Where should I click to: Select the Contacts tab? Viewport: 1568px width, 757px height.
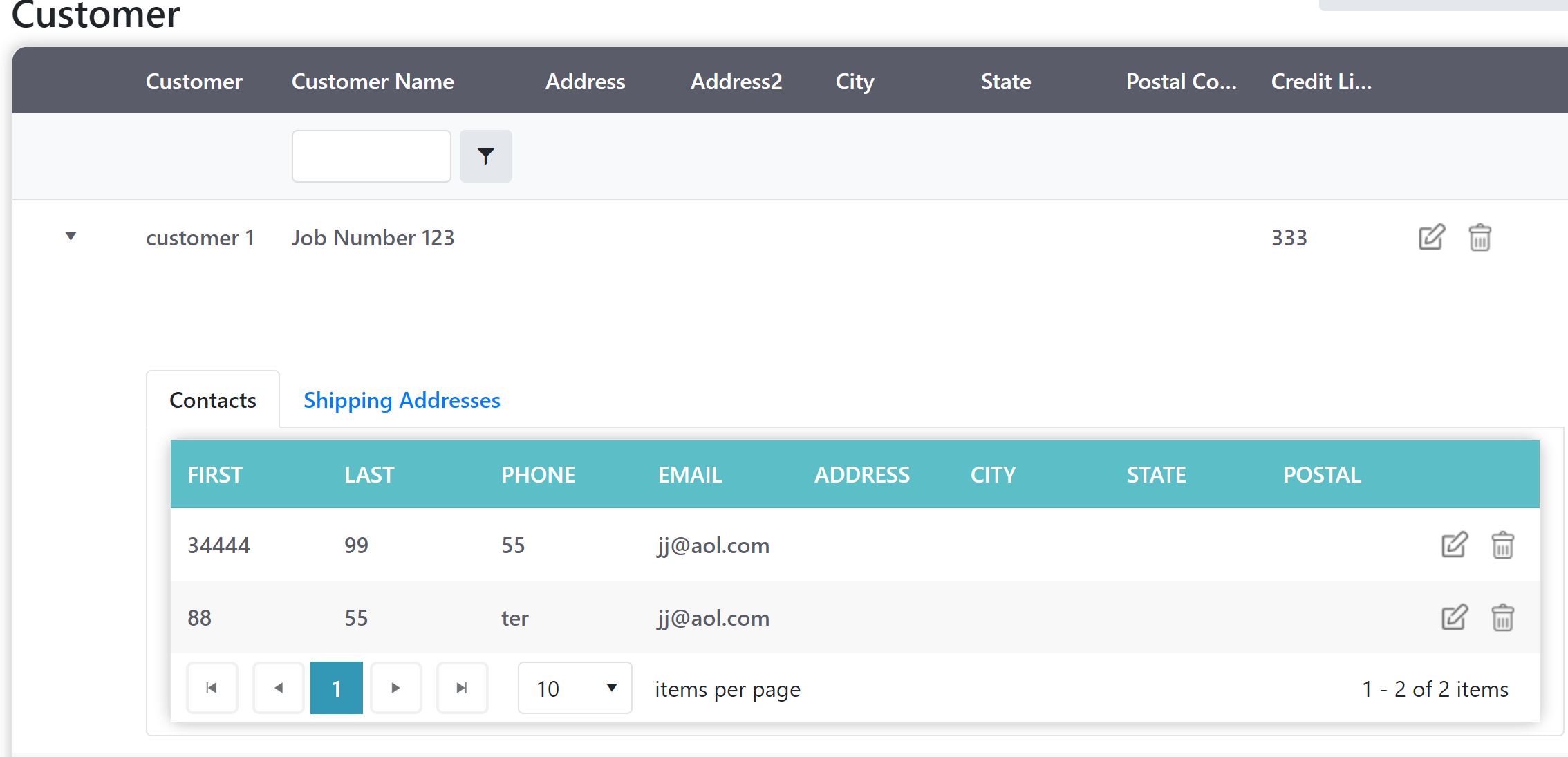[x=213, y=400]
